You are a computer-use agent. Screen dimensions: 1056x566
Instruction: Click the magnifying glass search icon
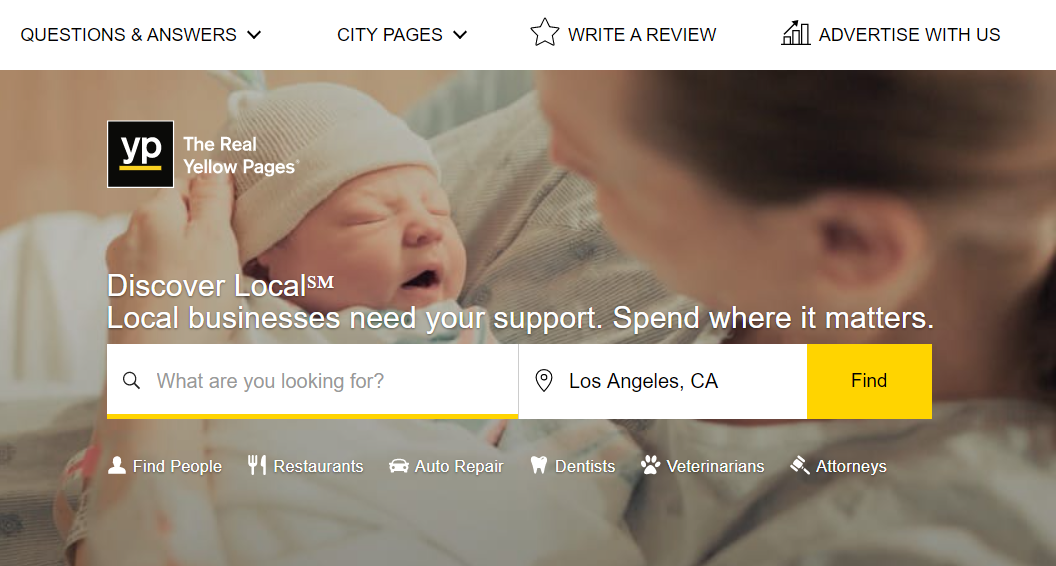pos(131,381)
